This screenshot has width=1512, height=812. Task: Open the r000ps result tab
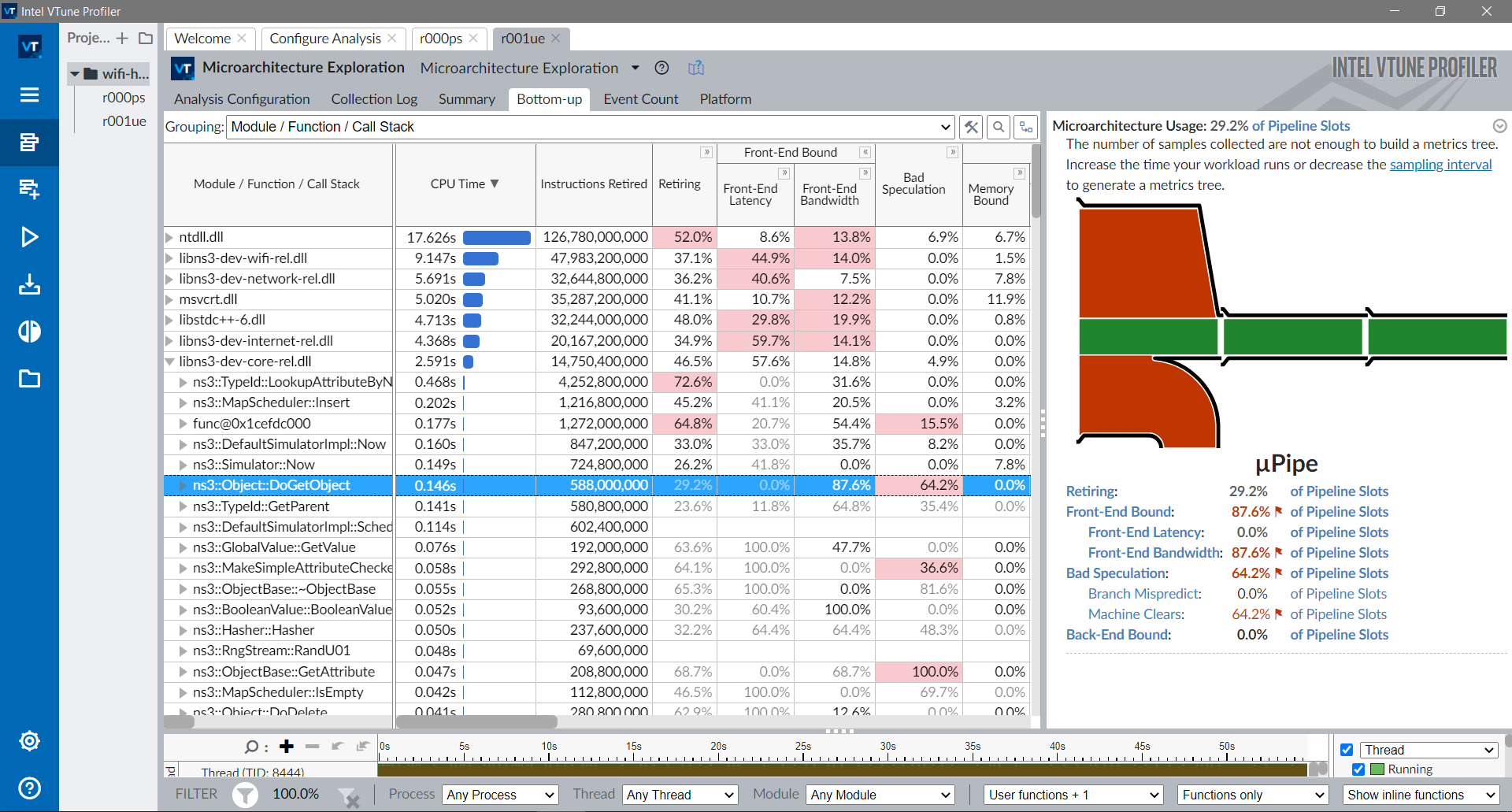[x=443, y=38]
